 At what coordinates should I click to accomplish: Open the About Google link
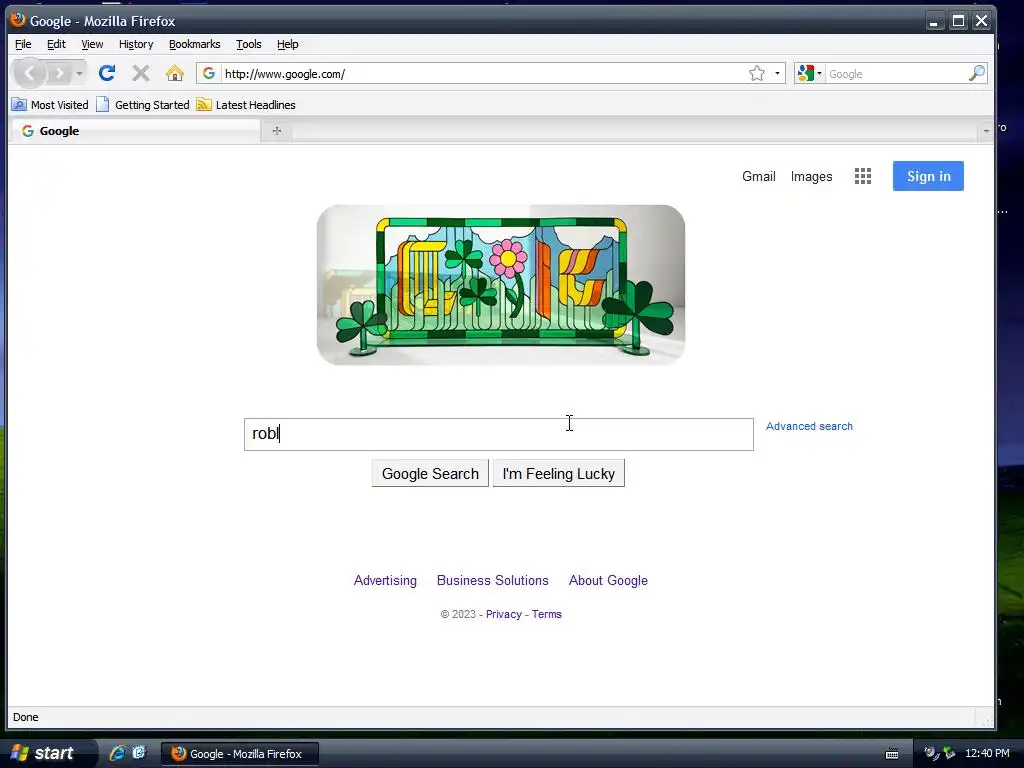point(608,580)
